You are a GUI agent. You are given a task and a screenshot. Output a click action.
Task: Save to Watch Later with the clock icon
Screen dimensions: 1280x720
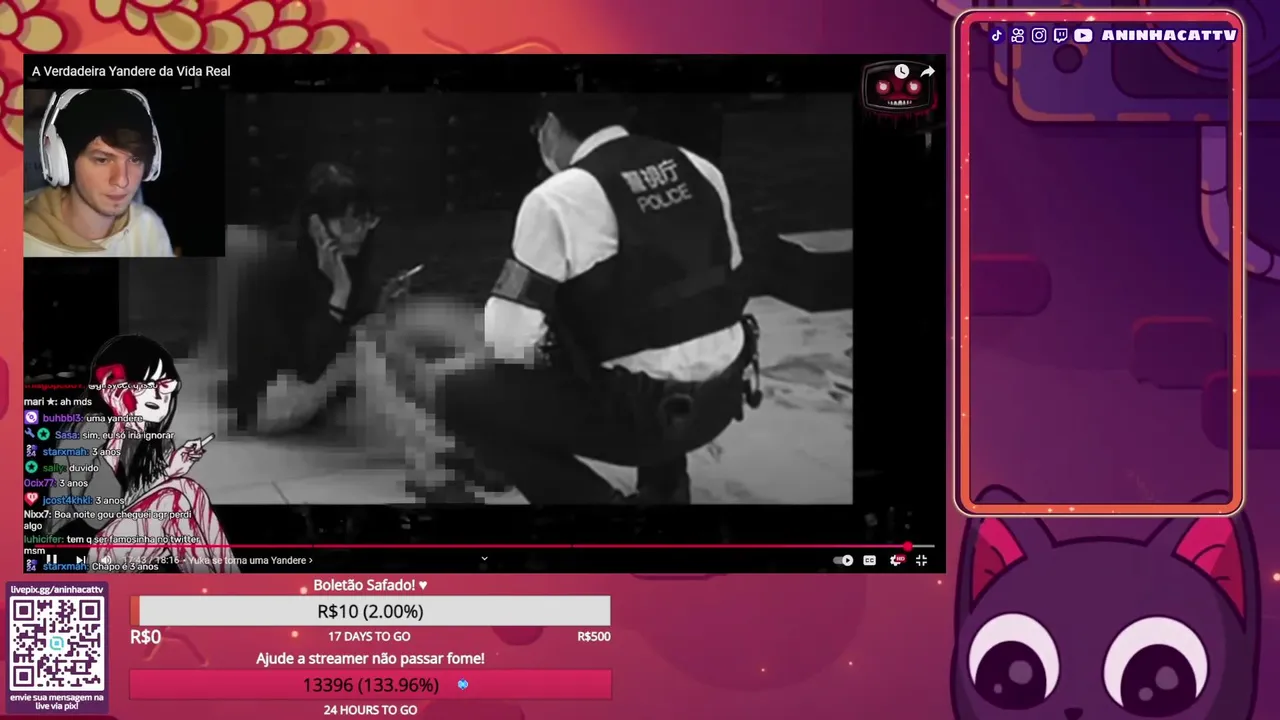click(x=902, y=71)
